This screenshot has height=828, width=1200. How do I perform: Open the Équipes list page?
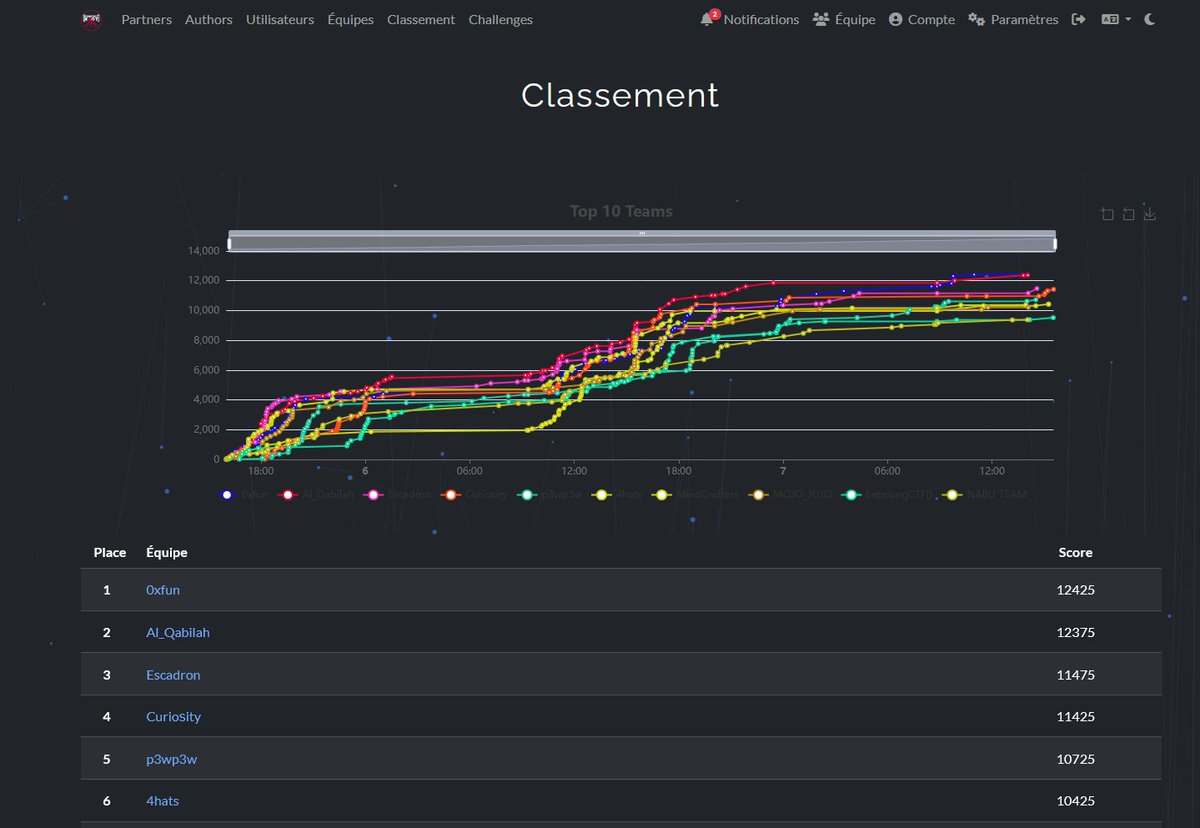point(350,19)
